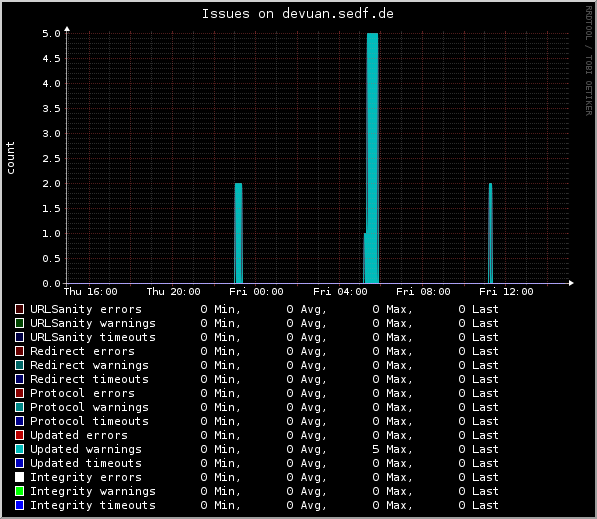Click the Redirect timeouts legend swatch

[x=19, y=379]
